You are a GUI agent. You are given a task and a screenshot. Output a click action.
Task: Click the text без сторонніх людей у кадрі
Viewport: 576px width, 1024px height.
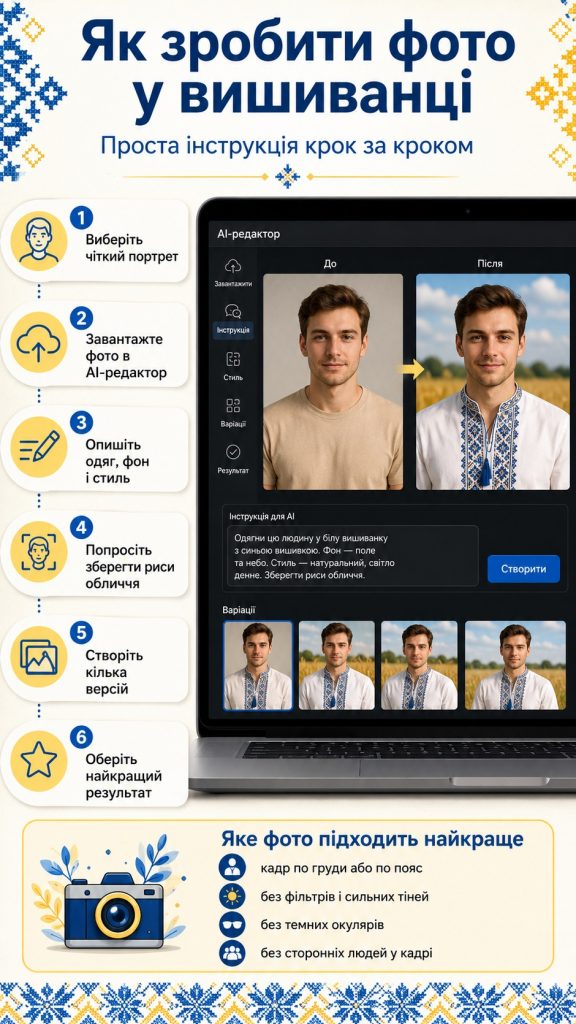(x=346, y=953)
